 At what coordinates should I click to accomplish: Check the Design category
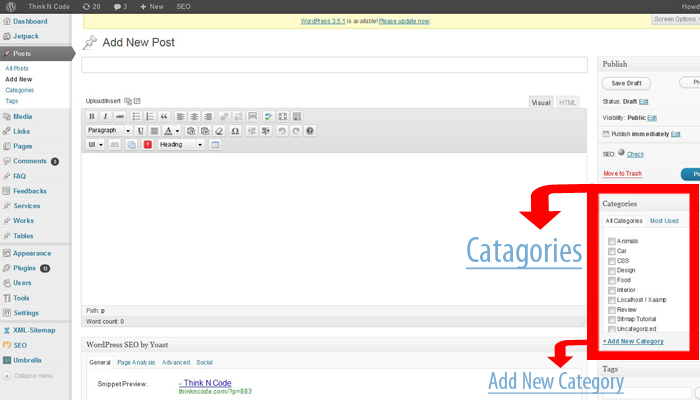click(612, 271)
